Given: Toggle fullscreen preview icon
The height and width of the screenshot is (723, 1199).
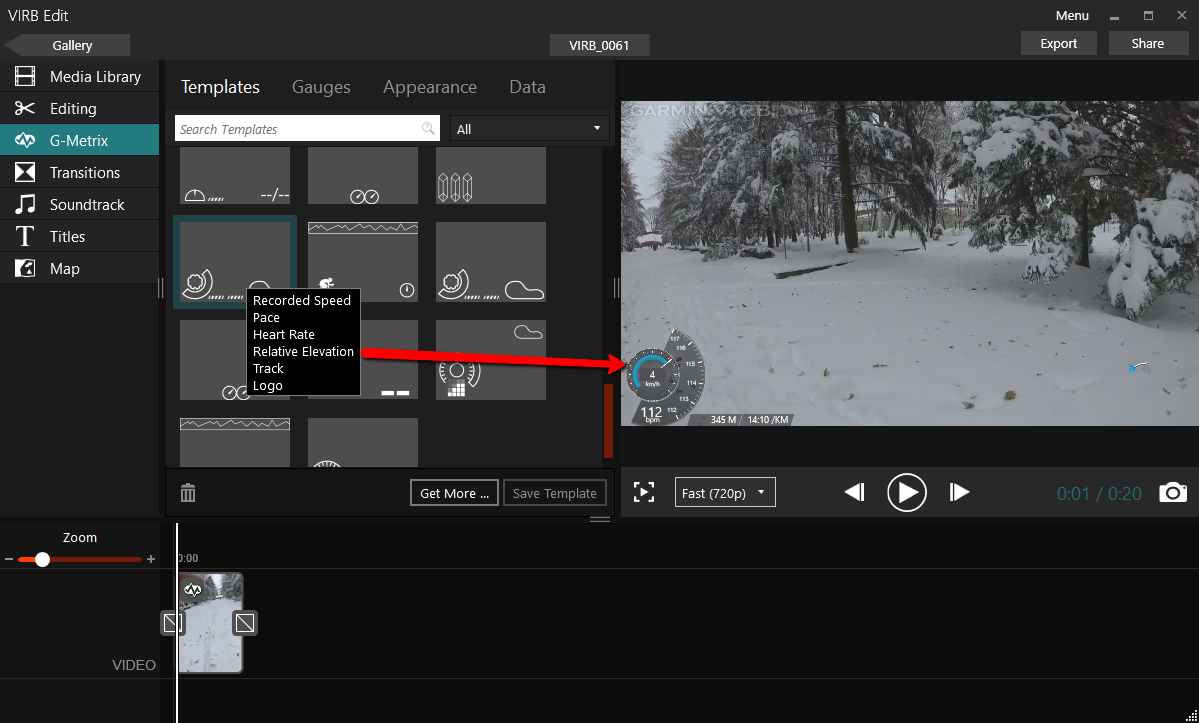Looking at the screenshot, I should (x=644, y=492).
